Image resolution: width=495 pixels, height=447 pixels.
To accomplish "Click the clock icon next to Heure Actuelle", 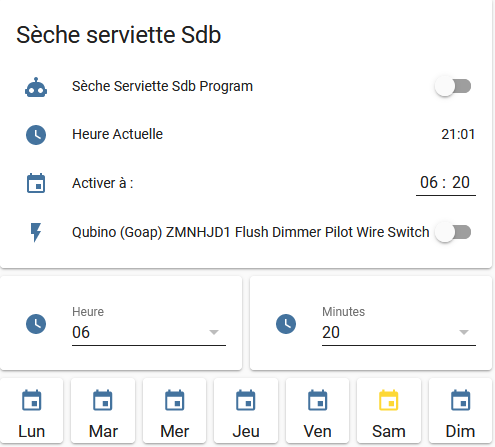I will click(36, 135).
